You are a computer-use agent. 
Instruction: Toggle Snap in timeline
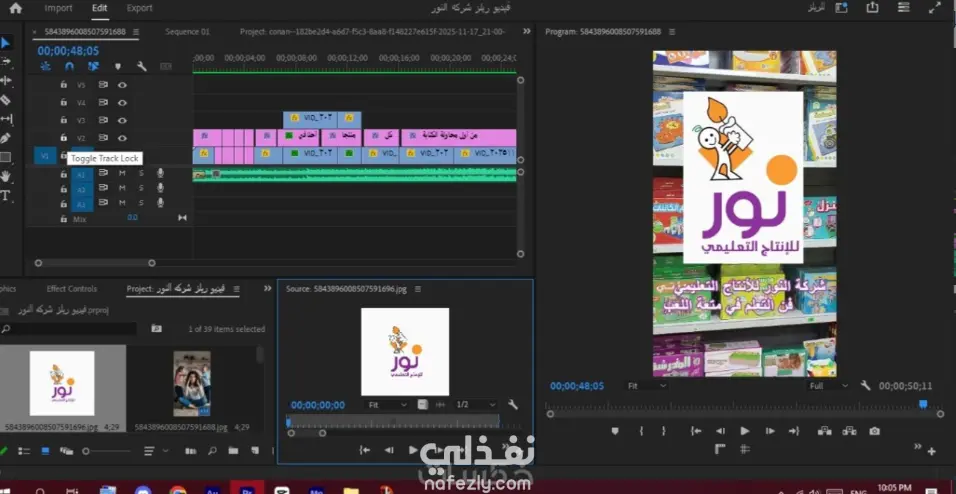coord(69,66)
